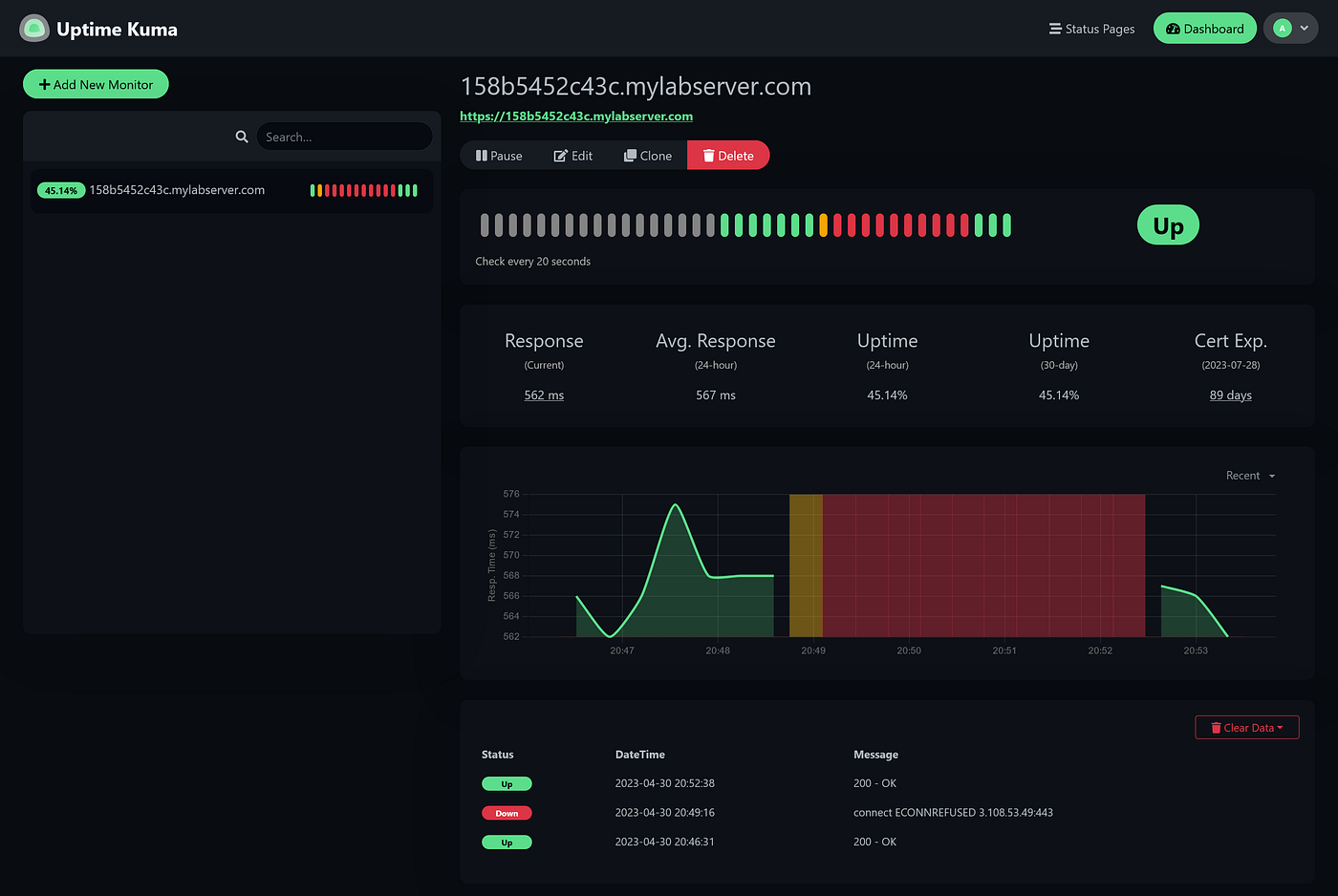Focus the monitor search field
This screenshot has width=1338, height=896.
coord(344,137)
